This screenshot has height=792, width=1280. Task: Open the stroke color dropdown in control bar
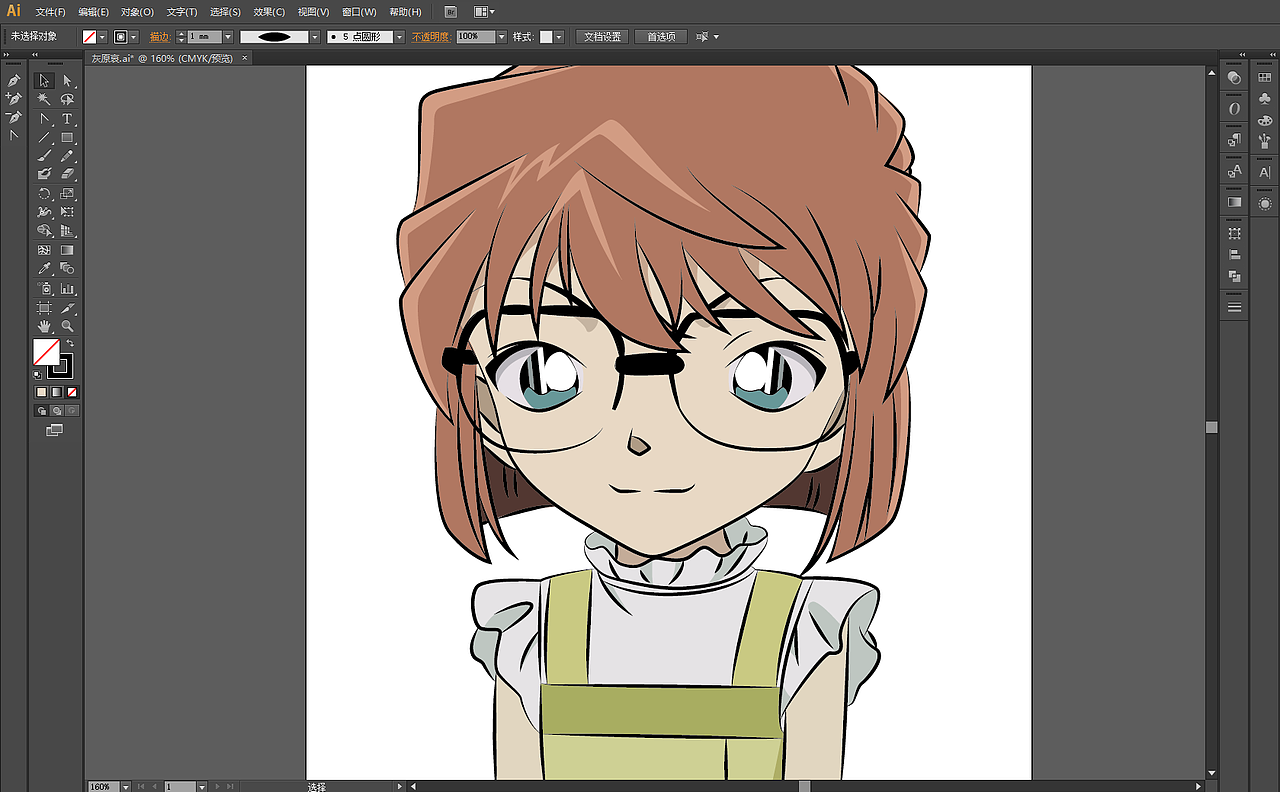coord(133,37)
